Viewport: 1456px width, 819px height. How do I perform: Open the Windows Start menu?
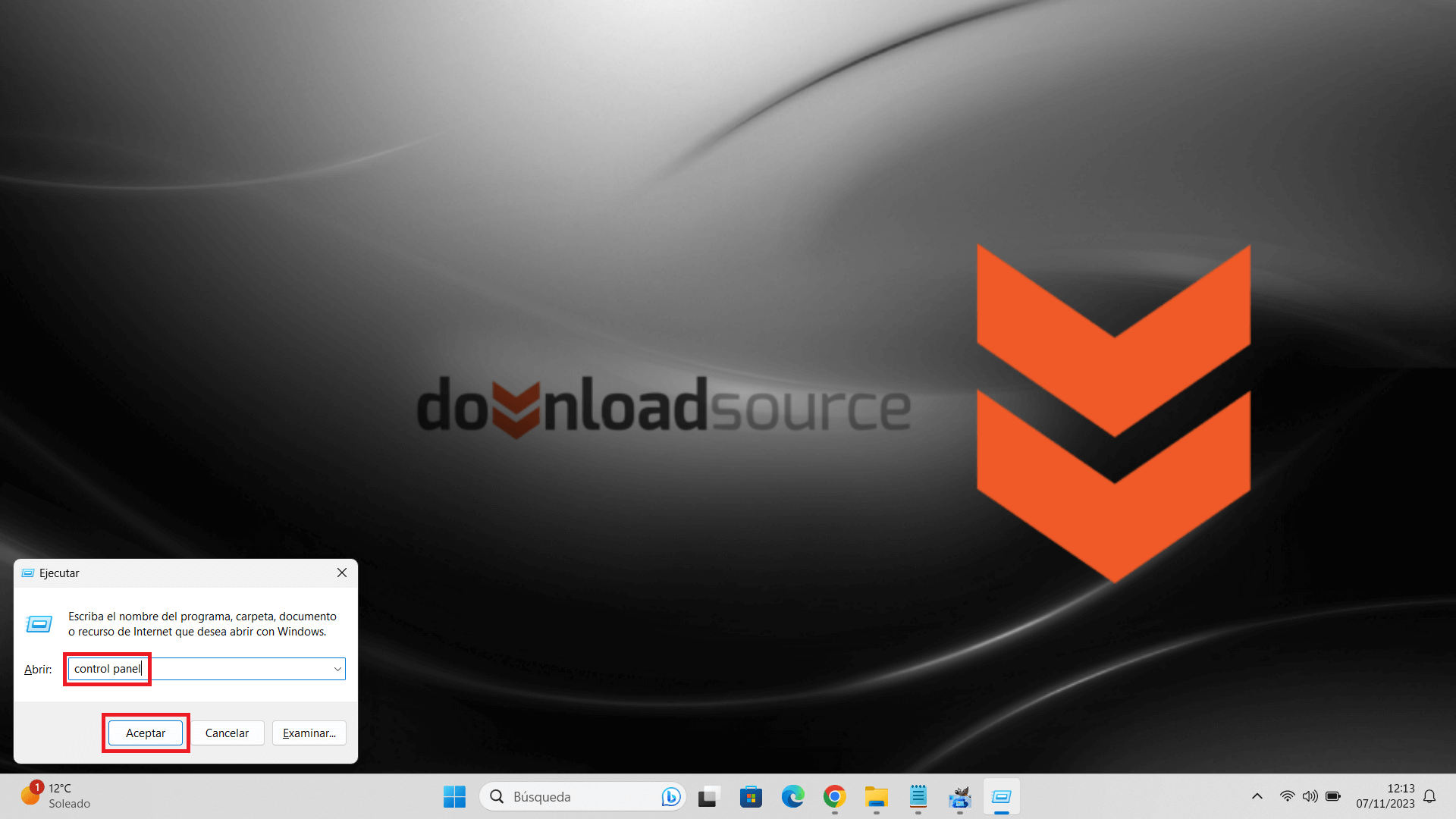[x=454, y=796]
